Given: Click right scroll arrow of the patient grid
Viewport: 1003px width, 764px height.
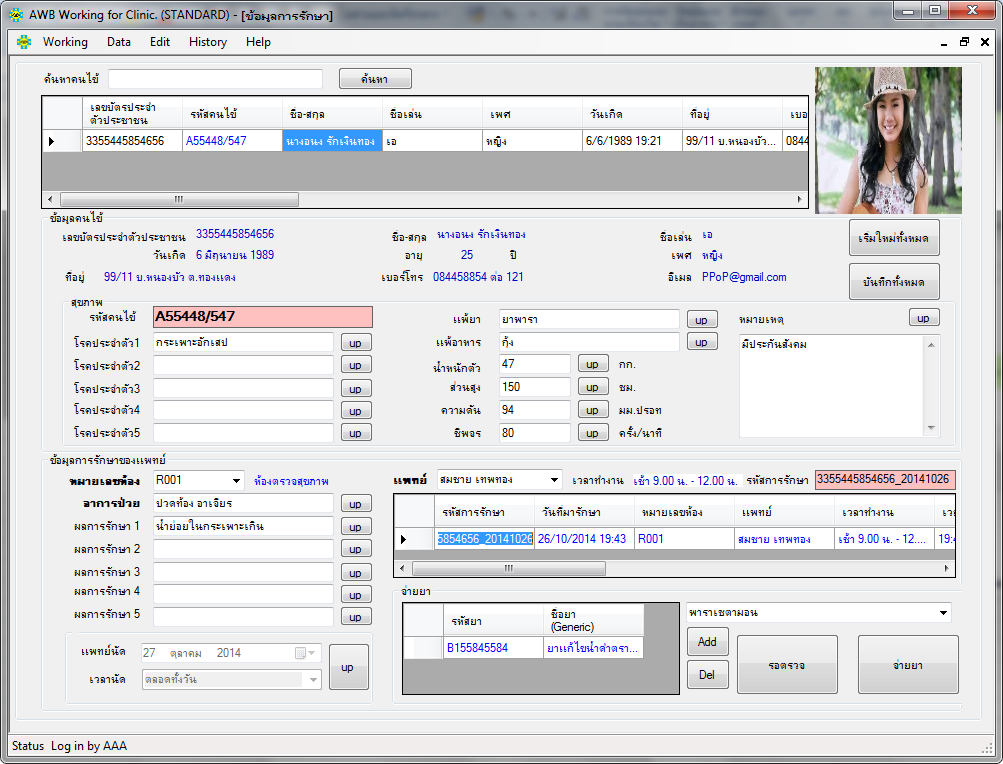Looking at the screenshot, I should coord(799,199).
